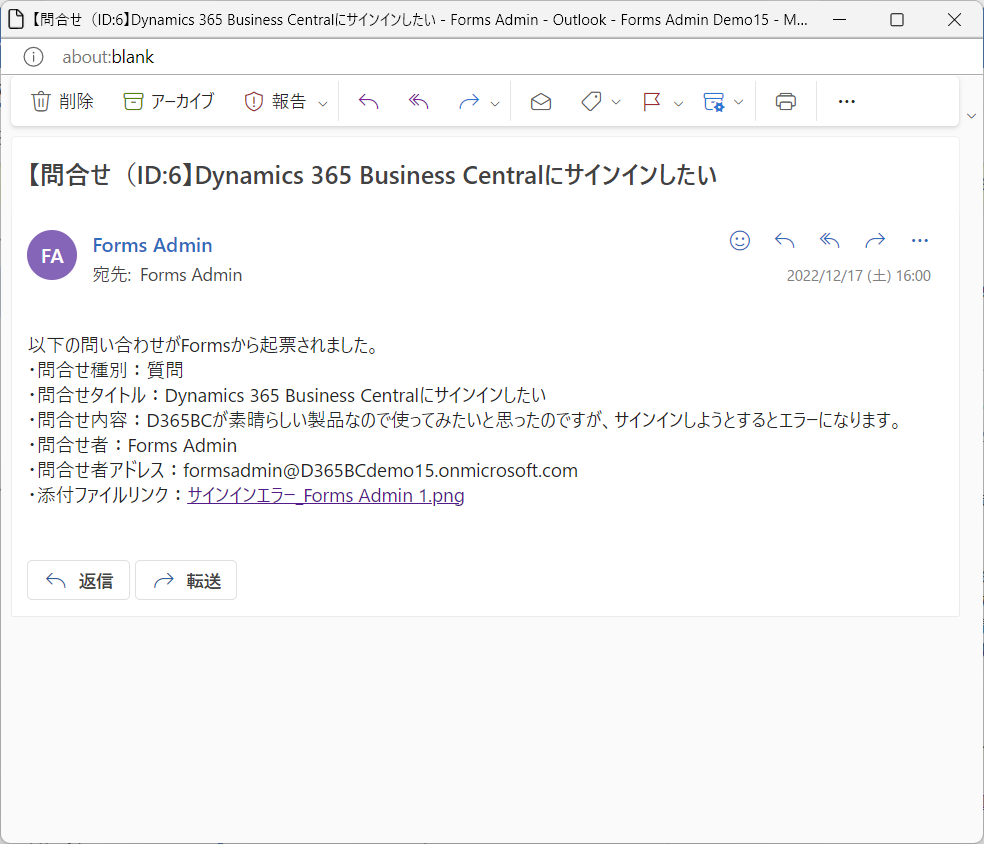Expand the 報告 dropdown arrow
This screenshot has width=984, height=844.
point(323,103)
